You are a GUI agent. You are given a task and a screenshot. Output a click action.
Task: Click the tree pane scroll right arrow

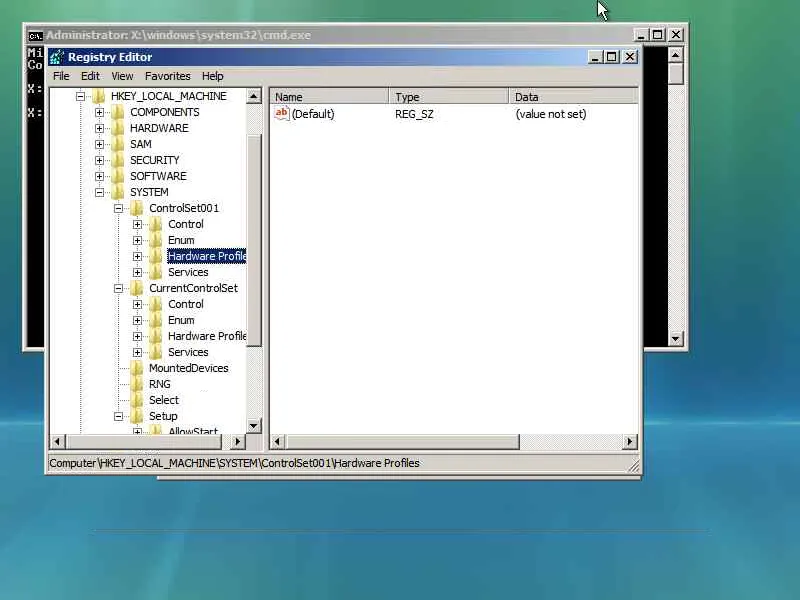pos(237,441)
